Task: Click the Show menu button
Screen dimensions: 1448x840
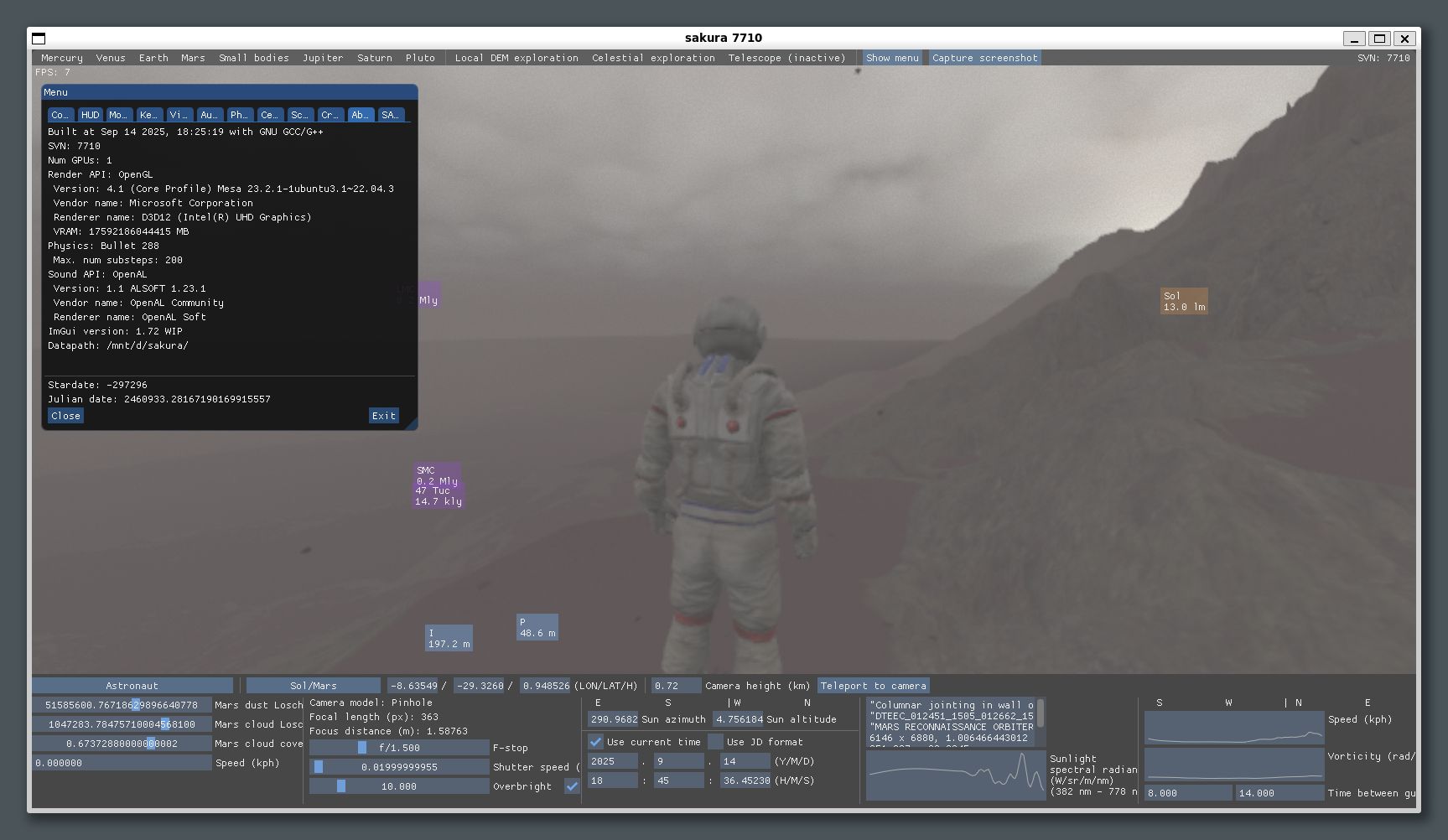Action: (892, 58)
